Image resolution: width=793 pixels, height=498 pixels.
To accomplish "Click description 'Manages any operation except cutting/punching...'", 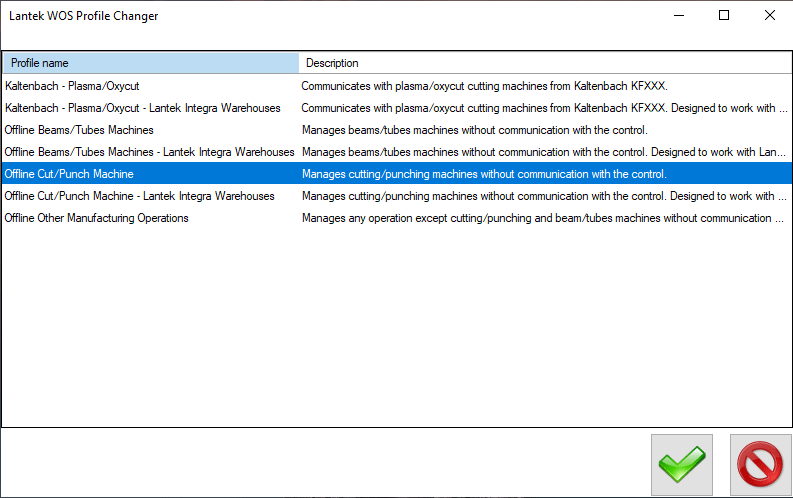I will [543, 218].
